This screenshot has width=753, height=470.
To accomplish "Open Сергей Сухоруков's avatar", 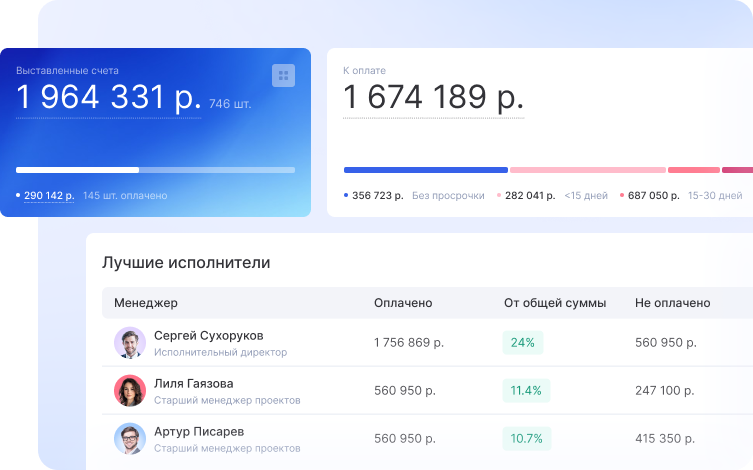I will coord(130,343).
